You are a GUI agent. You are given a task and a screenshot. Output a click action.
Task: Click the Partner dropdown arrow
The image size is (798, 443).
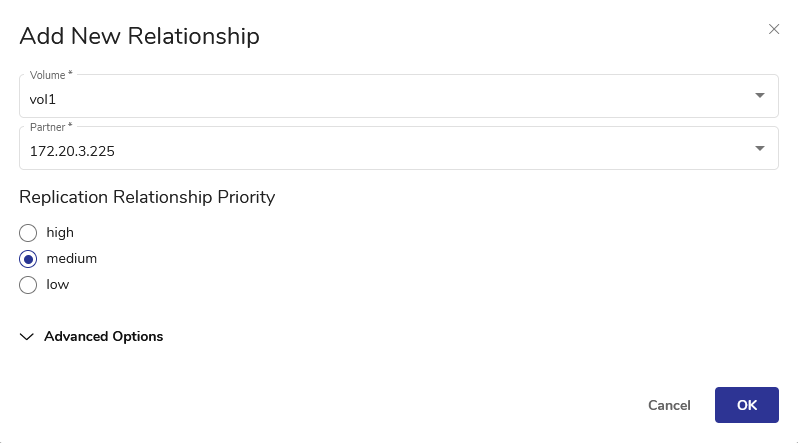click(760, 148)
